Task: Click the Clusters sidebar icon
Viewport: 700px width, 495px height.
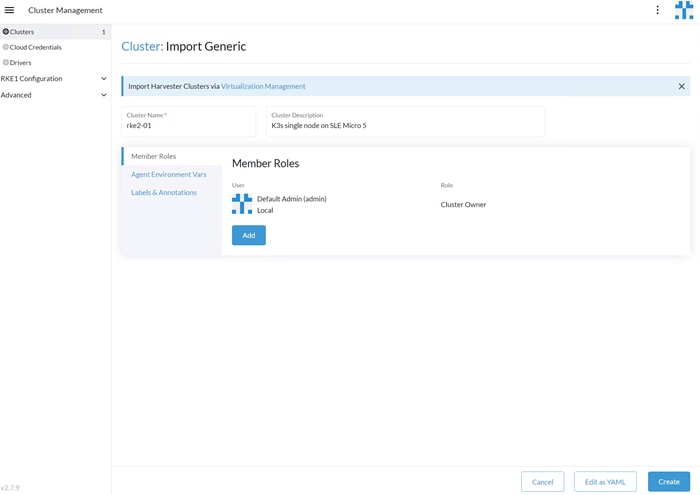Action: pos(6,32)
